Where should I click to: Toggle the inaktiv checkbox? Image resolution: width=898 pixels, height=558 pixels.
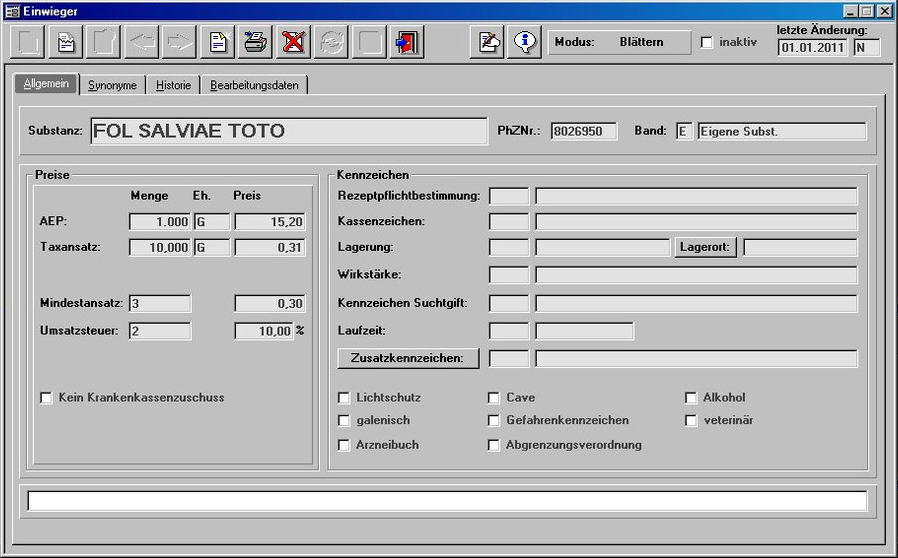(x=707, y=42)
